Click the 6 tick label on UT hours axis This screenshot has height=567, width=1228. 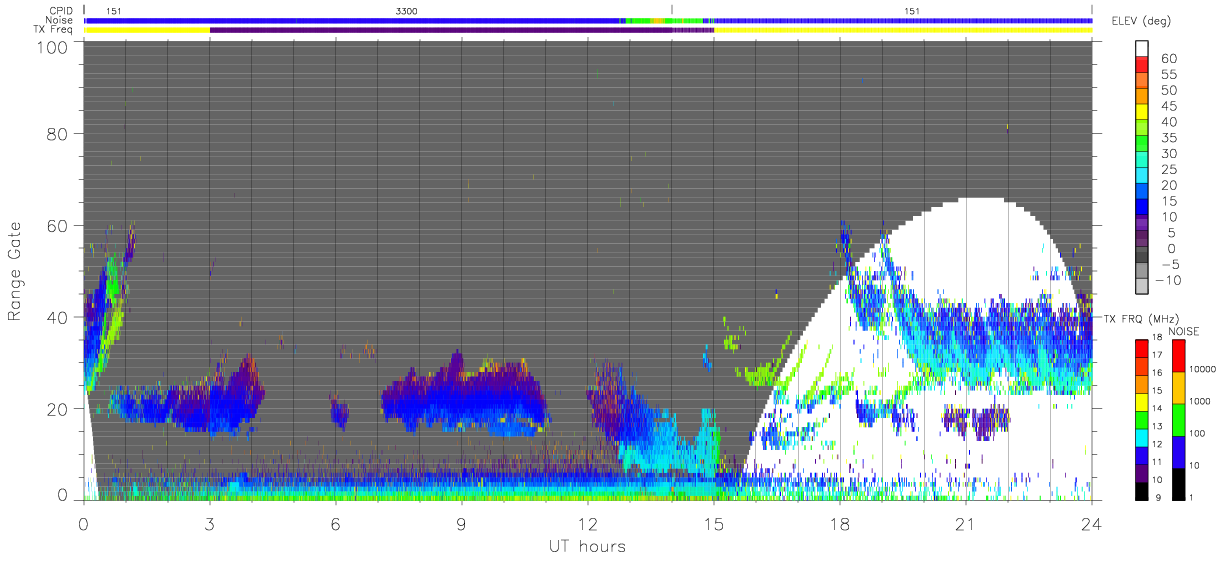(335, 523)
